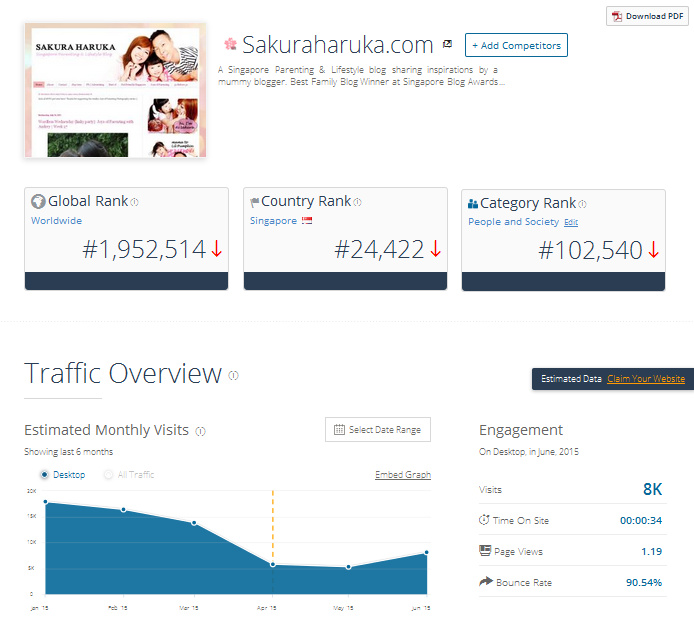Select the All Traffic radio button
This screenshot has width=694, height=630.
(108, 475)
